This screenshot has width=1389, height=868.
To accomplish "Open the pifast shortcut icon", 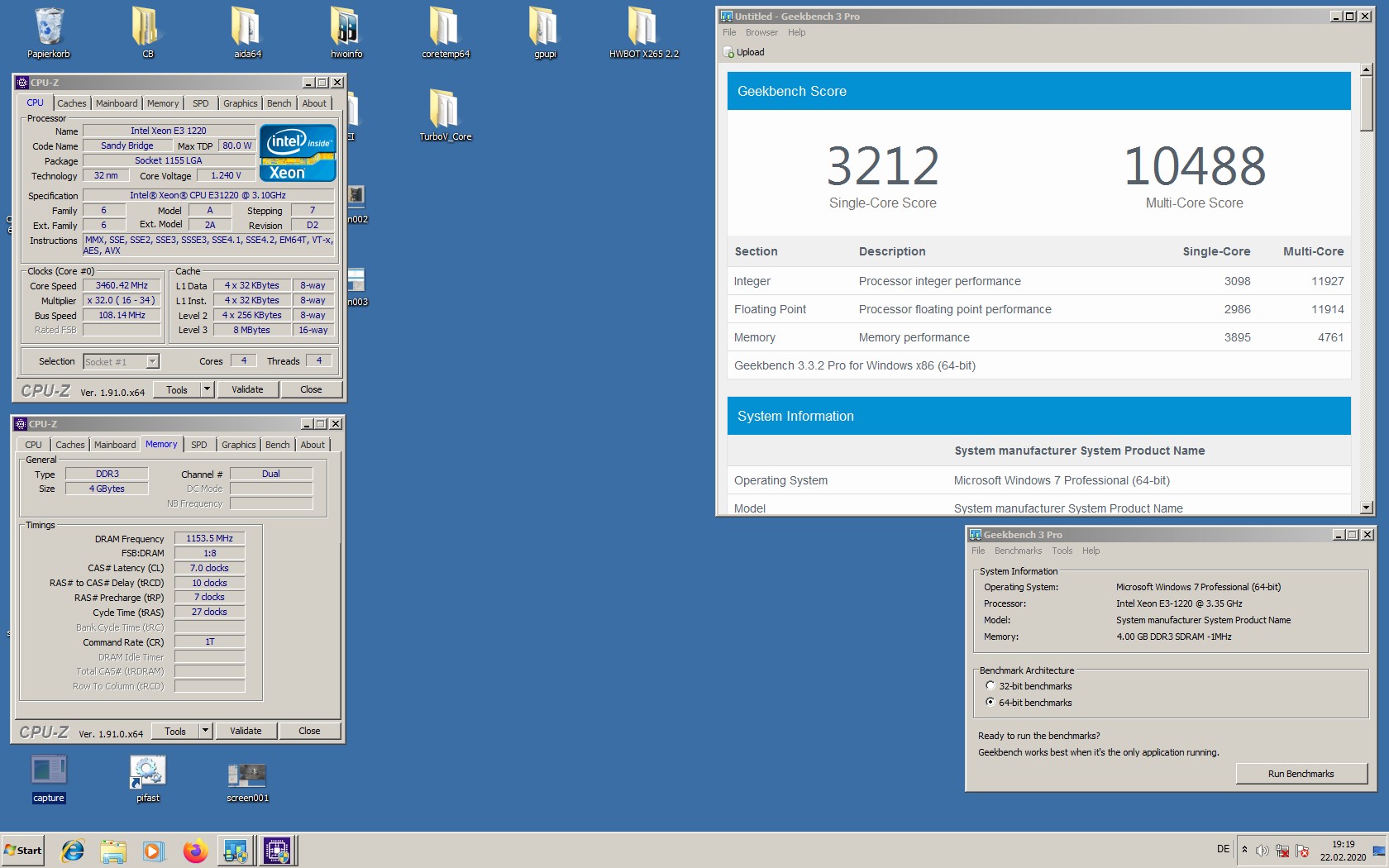I will 148,778.
